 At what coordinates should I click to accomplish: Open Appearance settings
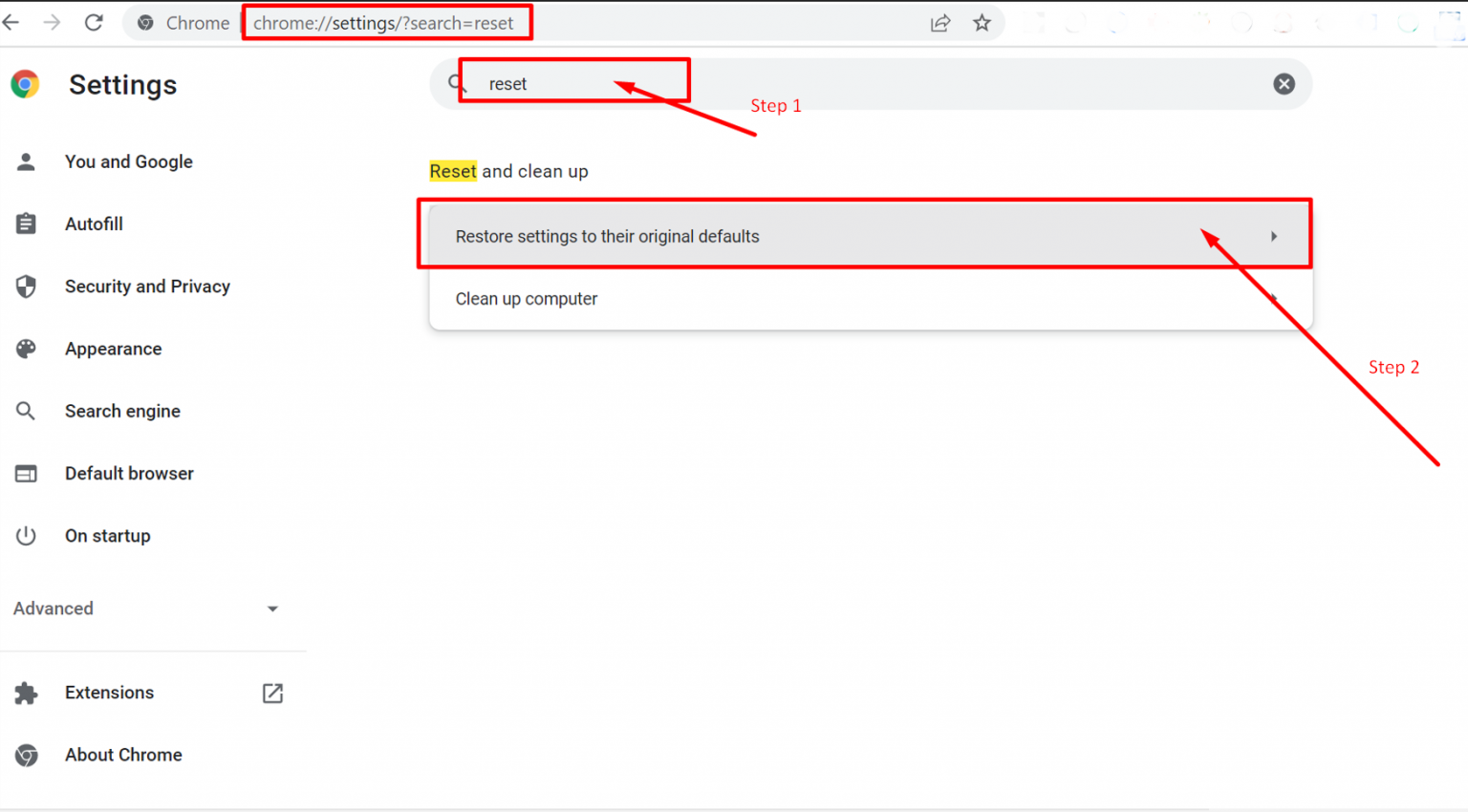tap(113, 350)
